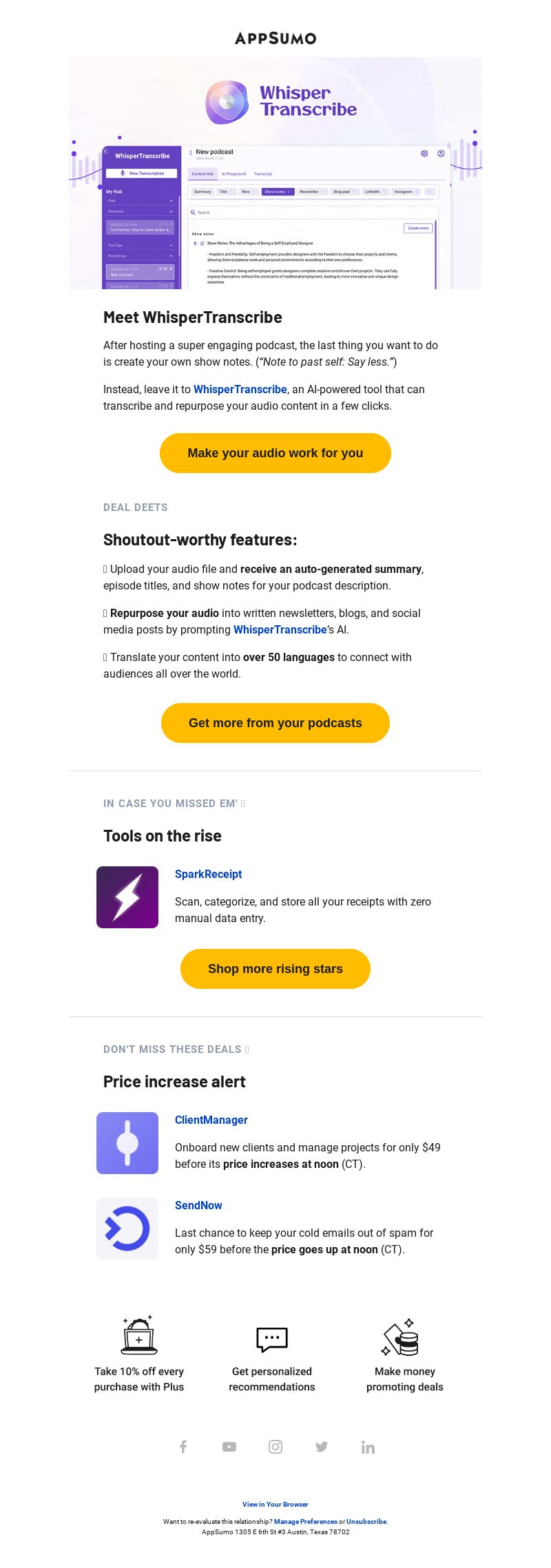Open the LinkedIn social icon
Screen dimensions: 551x1568
click(368, 1447)
